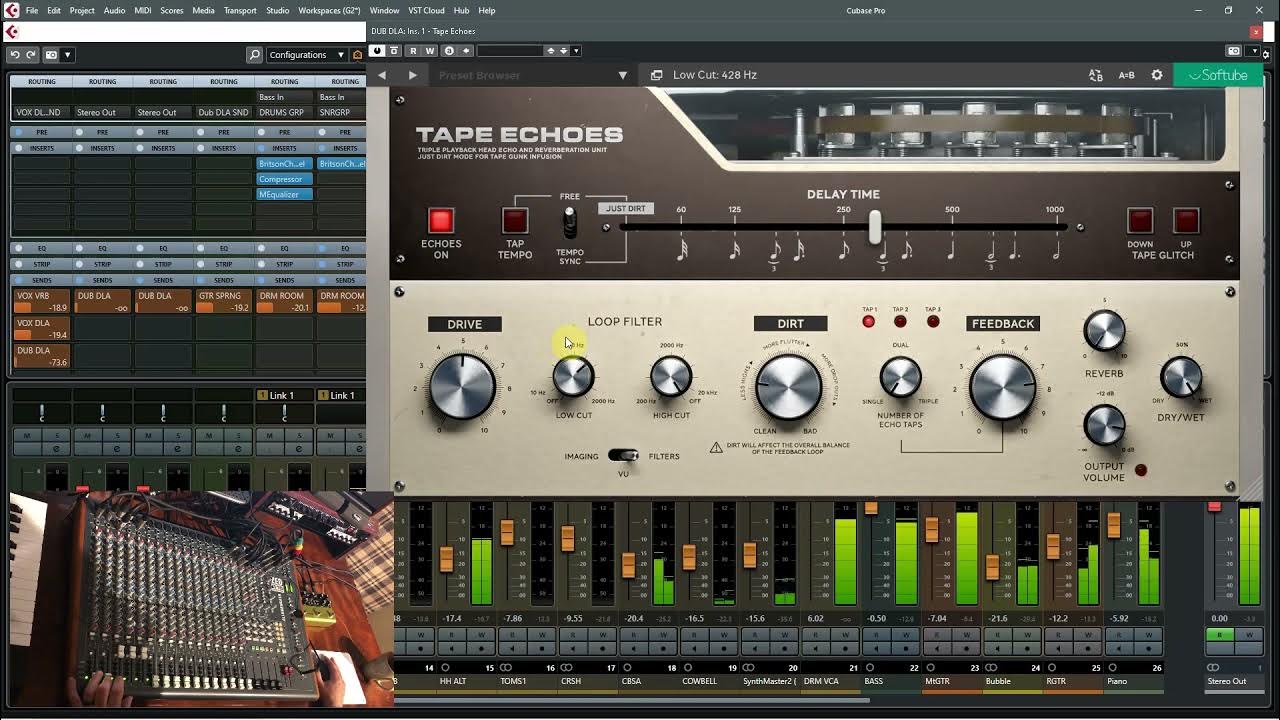Image resolution: width=1280 pixels, height=720 pixels.
Task: Select the BritsonCh insert under Bass In
Action: 284,163
